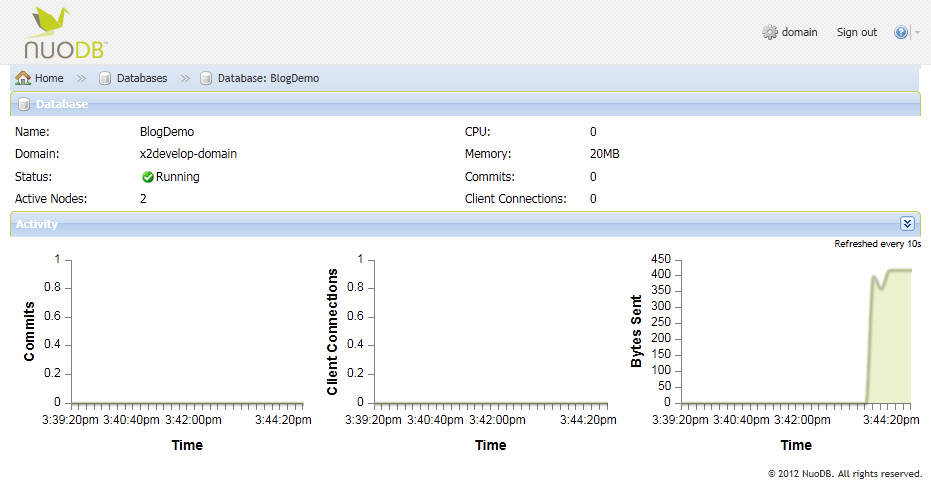Click the 450 tick on Bytes Sent axis

click(661, 259)
